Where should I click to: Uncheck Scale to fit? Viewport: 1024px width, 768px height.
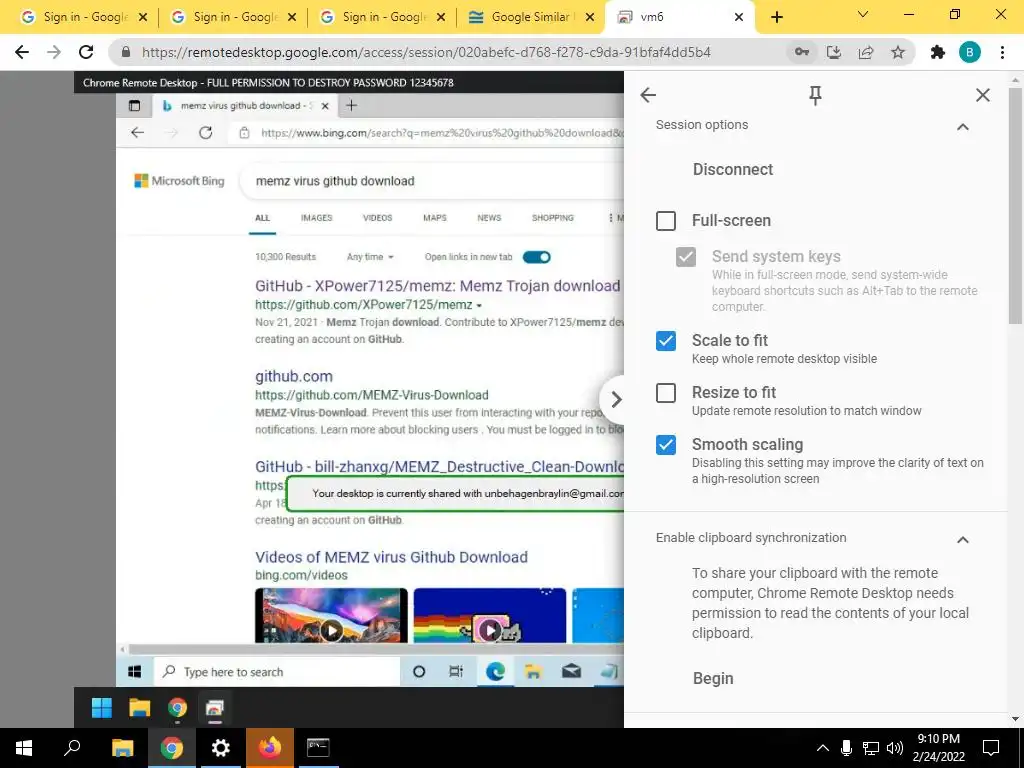point(665,340)
